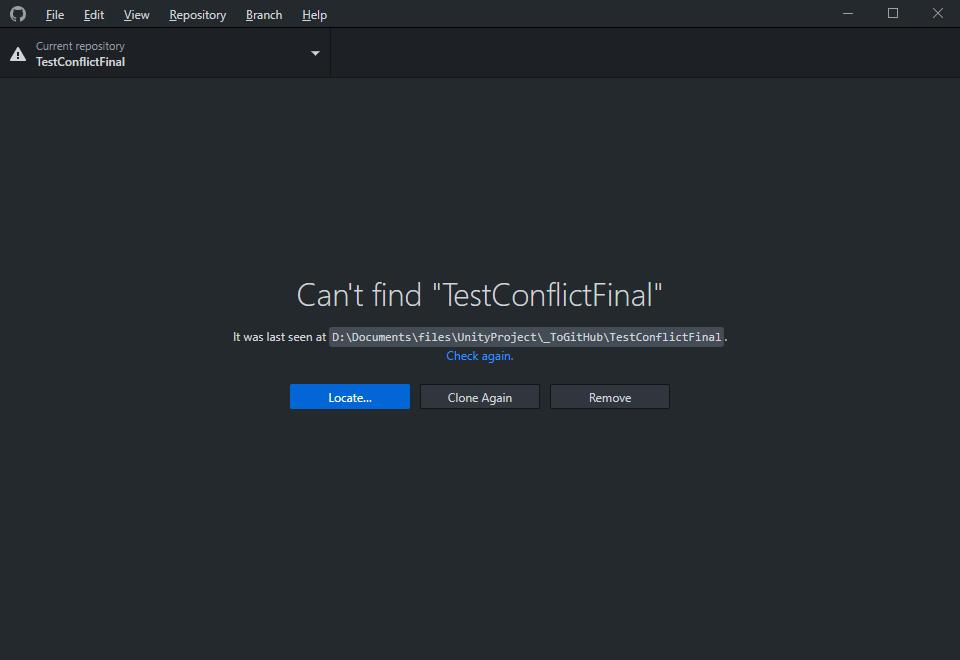Viewport: 960px width, 660px height.
Task: Open the View menu
Action: (136, 15)
